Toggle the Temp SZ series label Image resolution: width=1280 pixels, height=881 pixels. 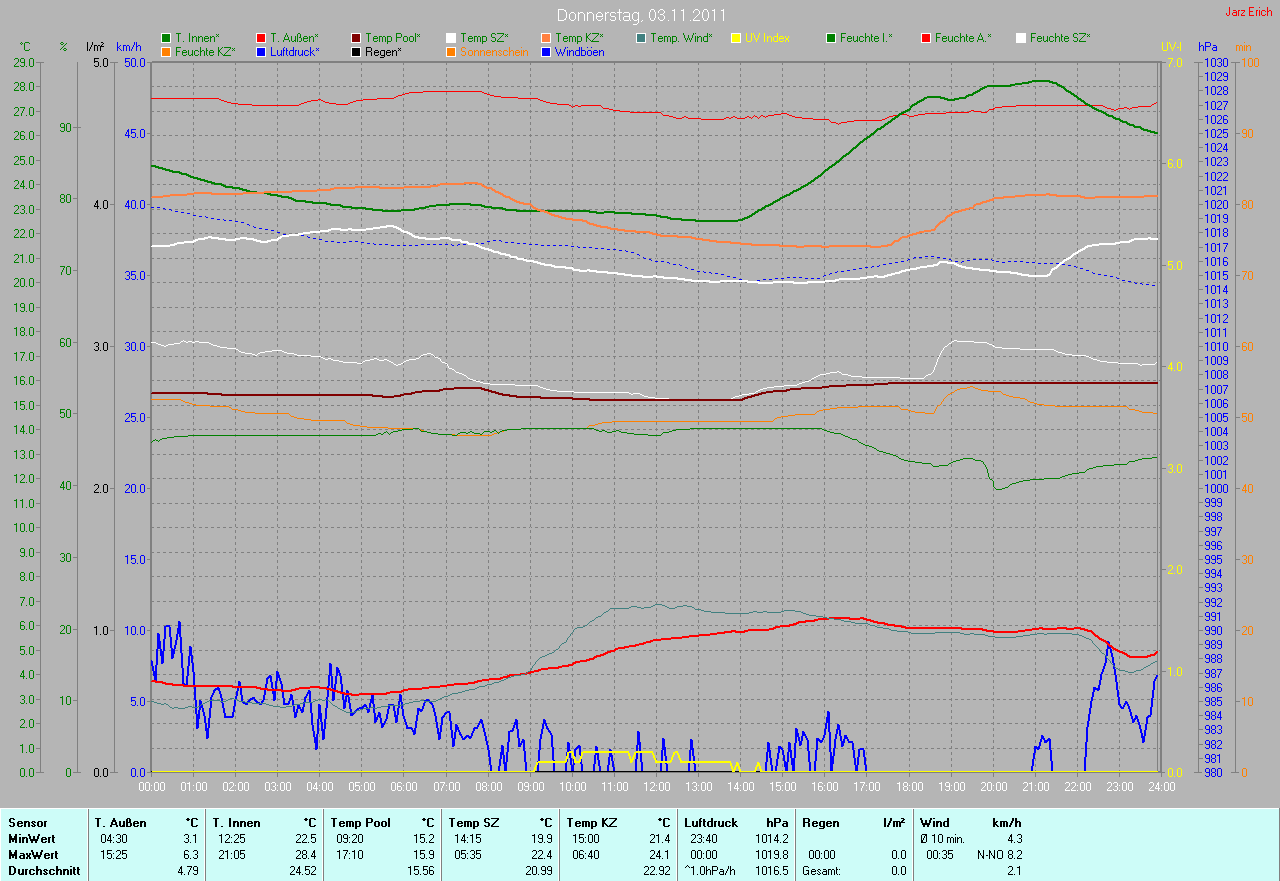pos(484,38)
